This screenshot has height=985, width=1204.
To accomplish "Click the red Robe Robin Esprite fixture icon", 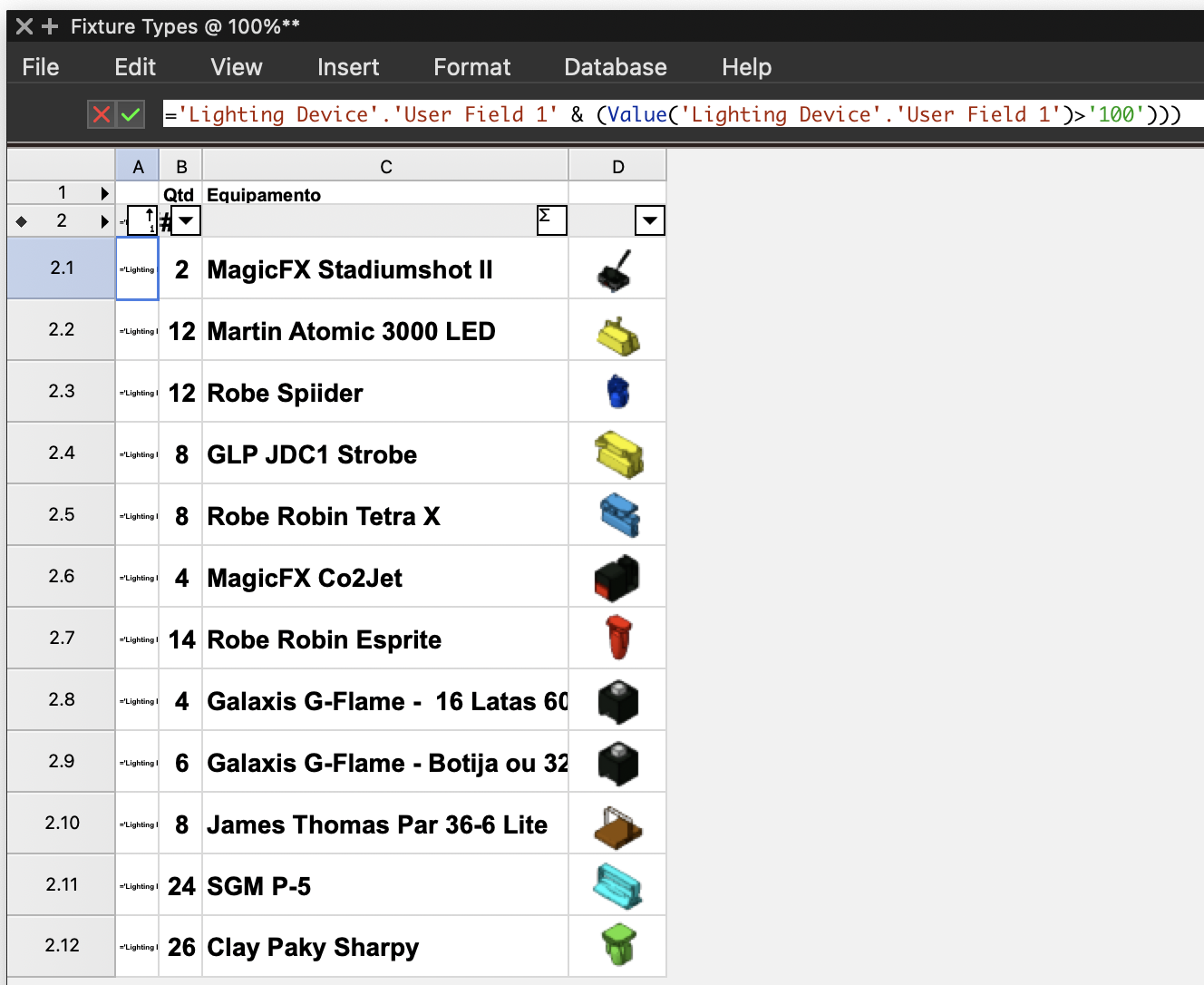I will tap(618, 638).
